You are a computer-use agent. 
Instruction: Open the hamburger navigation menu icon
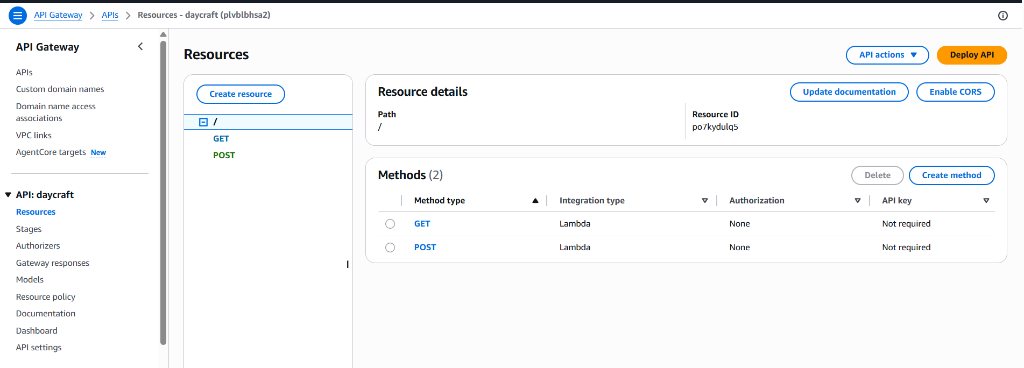(x=17, y=15)
